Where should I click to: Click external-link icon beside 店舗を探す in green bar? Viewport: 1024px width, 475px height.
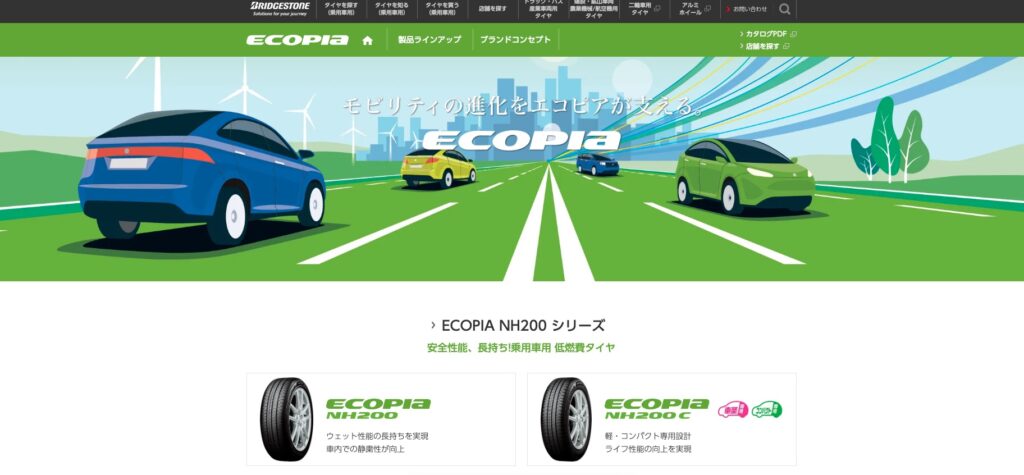pos(786,46)
